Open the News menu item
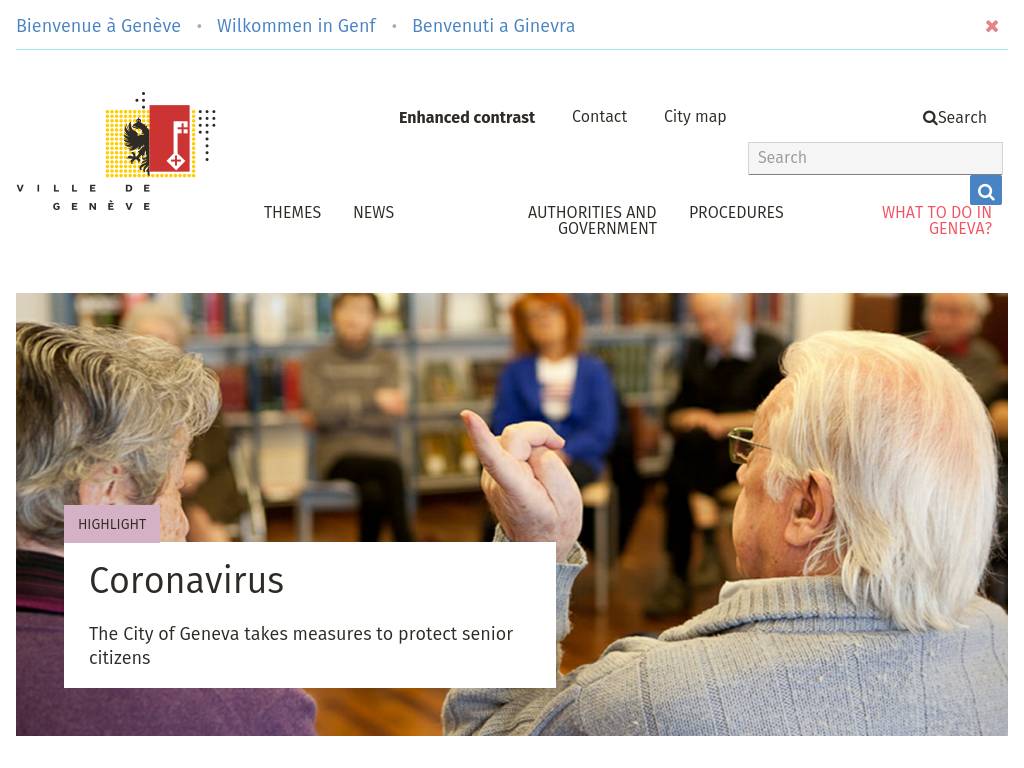Viewport: 1024px width, 768px height. click(x=374, y=212)
